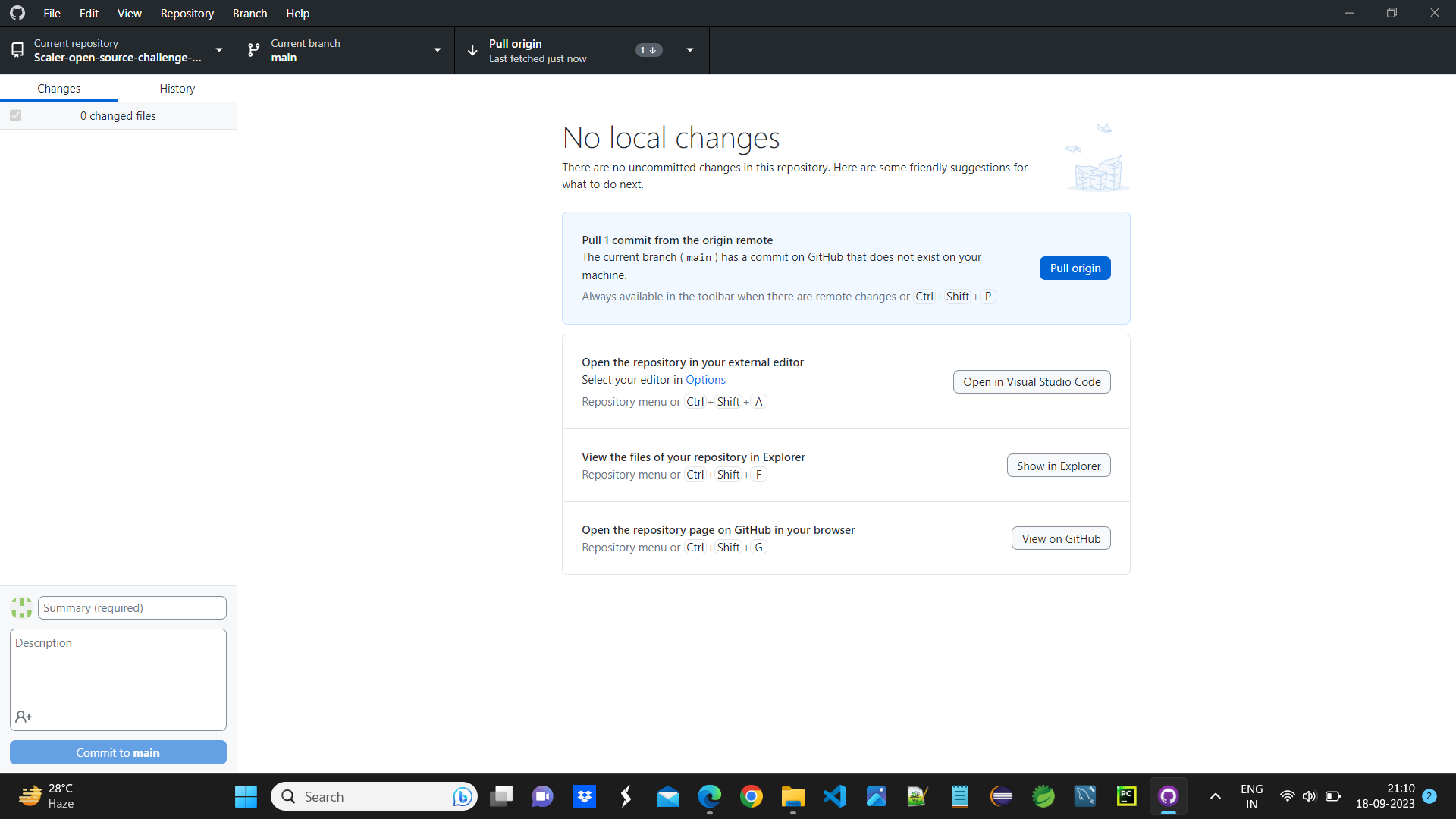
Task: Open Dropbox from the taskbar
Action: click(x=584, y=796)
